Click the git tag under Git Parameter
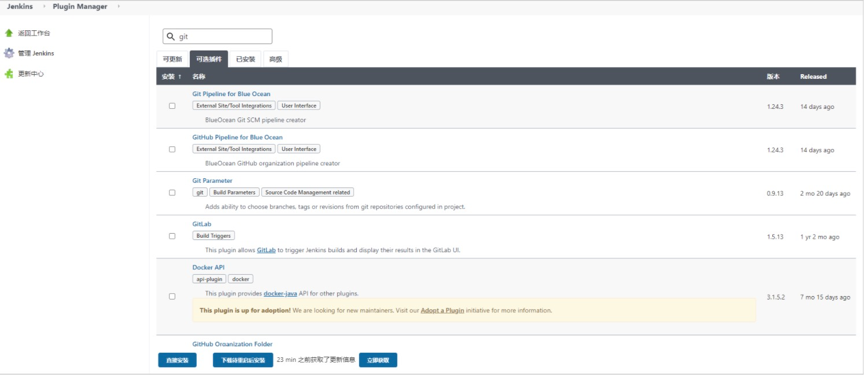 pyautogui.click(x=200, y=192)
